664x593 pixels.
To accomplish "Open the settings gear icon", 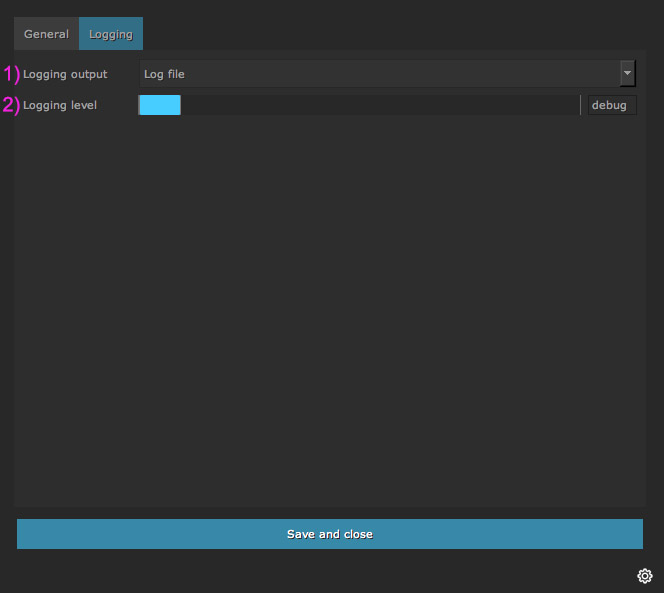I will 645,576.
